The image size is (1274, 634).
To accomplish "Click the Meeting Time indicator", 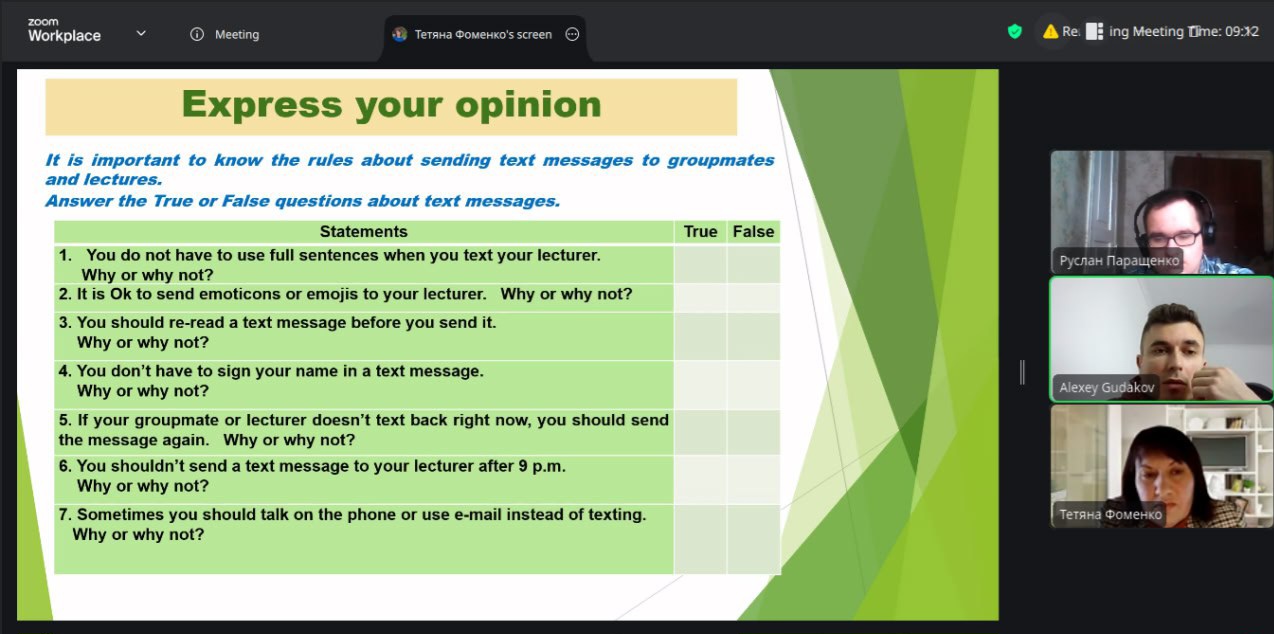I will (1222, 31).
